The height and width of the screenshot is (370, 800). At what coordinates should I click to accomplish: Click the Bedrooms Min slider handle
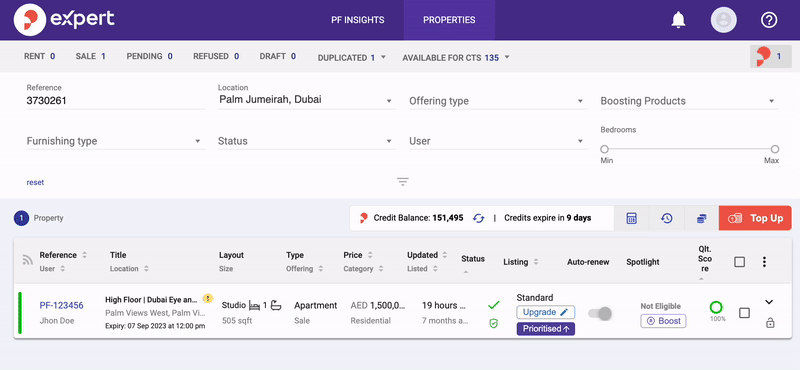click(605, 149)
